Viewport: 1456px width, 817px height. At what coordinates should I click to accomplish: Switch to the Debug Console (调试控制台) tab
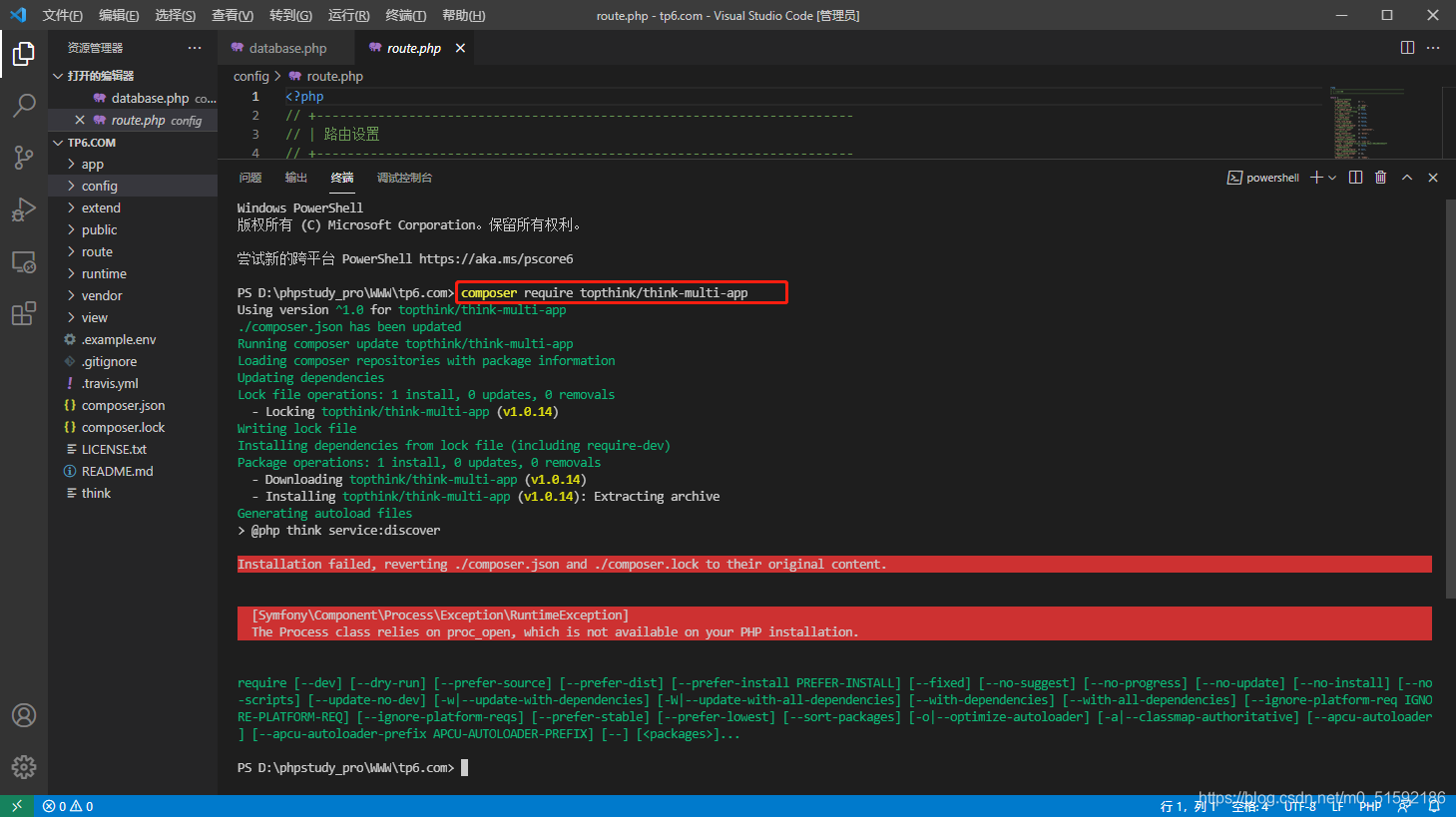coord(404,178)
